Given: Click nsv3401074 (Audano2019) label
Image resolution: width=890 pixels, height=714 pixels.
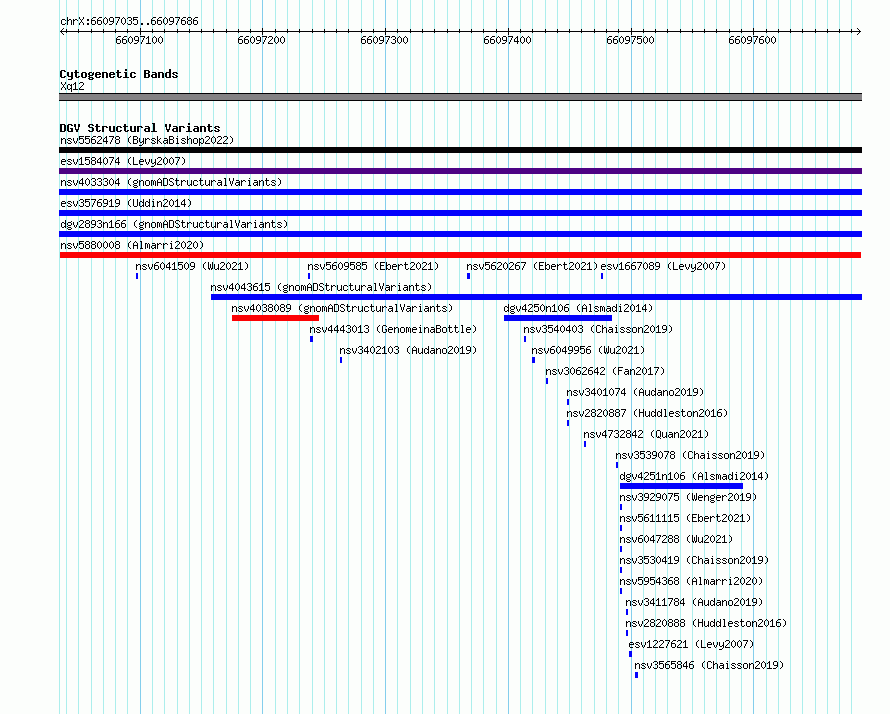Looking at the screenshot, I should coord(635,392).
